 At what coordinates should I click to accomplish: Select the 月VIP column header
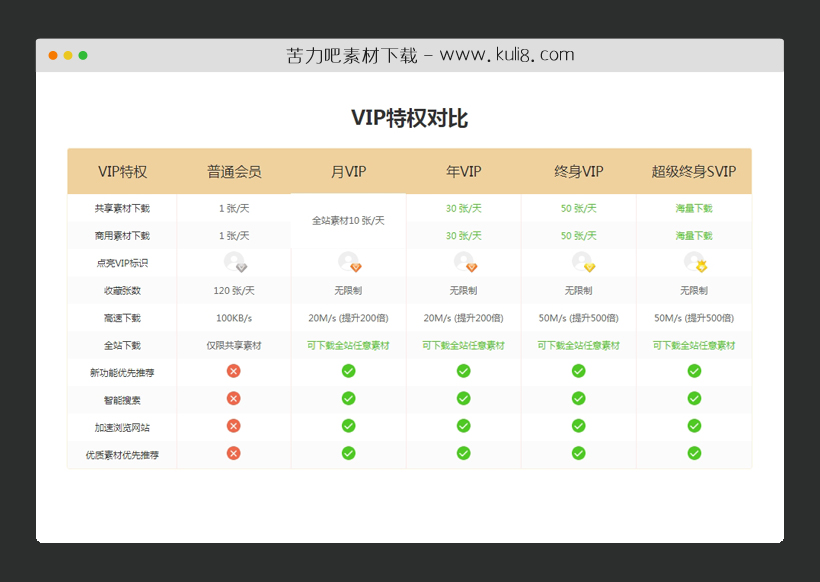tap(348, 171)
